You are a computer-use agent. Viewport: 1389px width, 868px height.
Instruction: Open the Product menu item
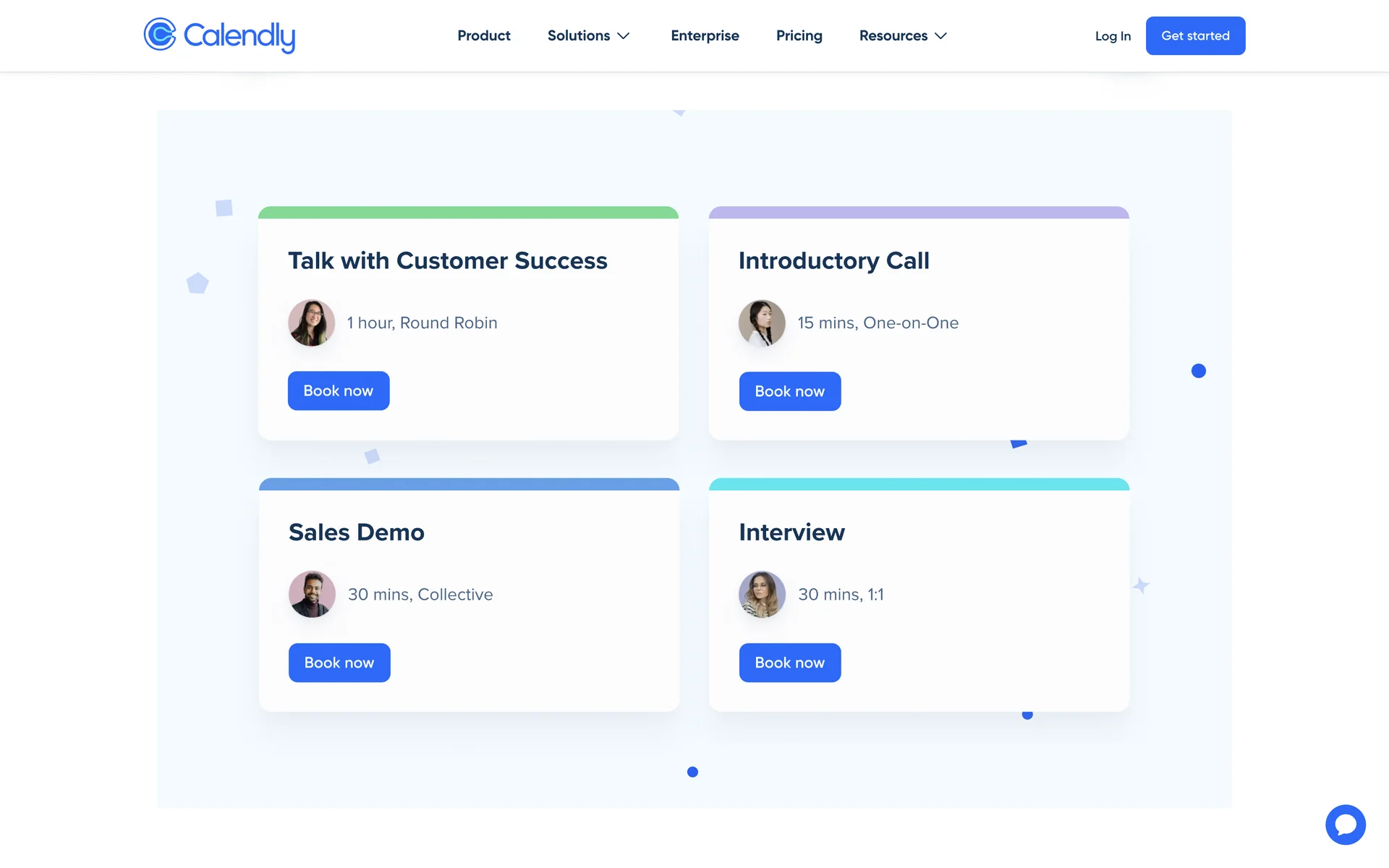click(x=483, y=35)
